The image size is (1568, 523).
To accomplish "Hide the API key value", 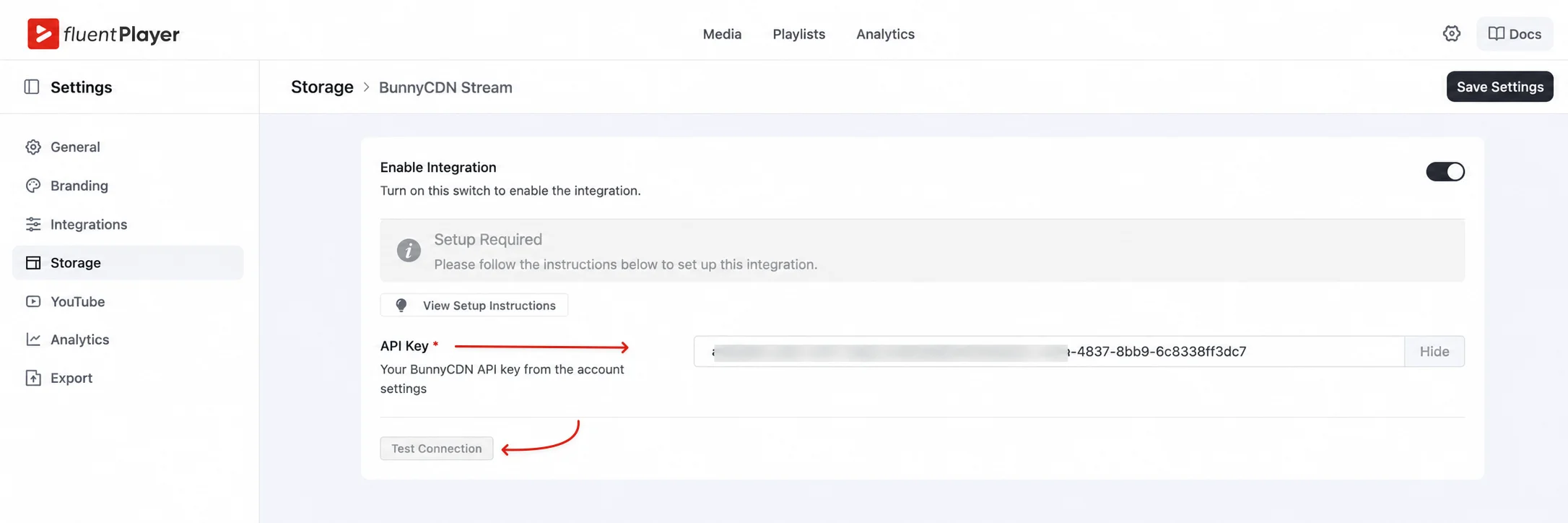I will click(x=1434, y=351).
